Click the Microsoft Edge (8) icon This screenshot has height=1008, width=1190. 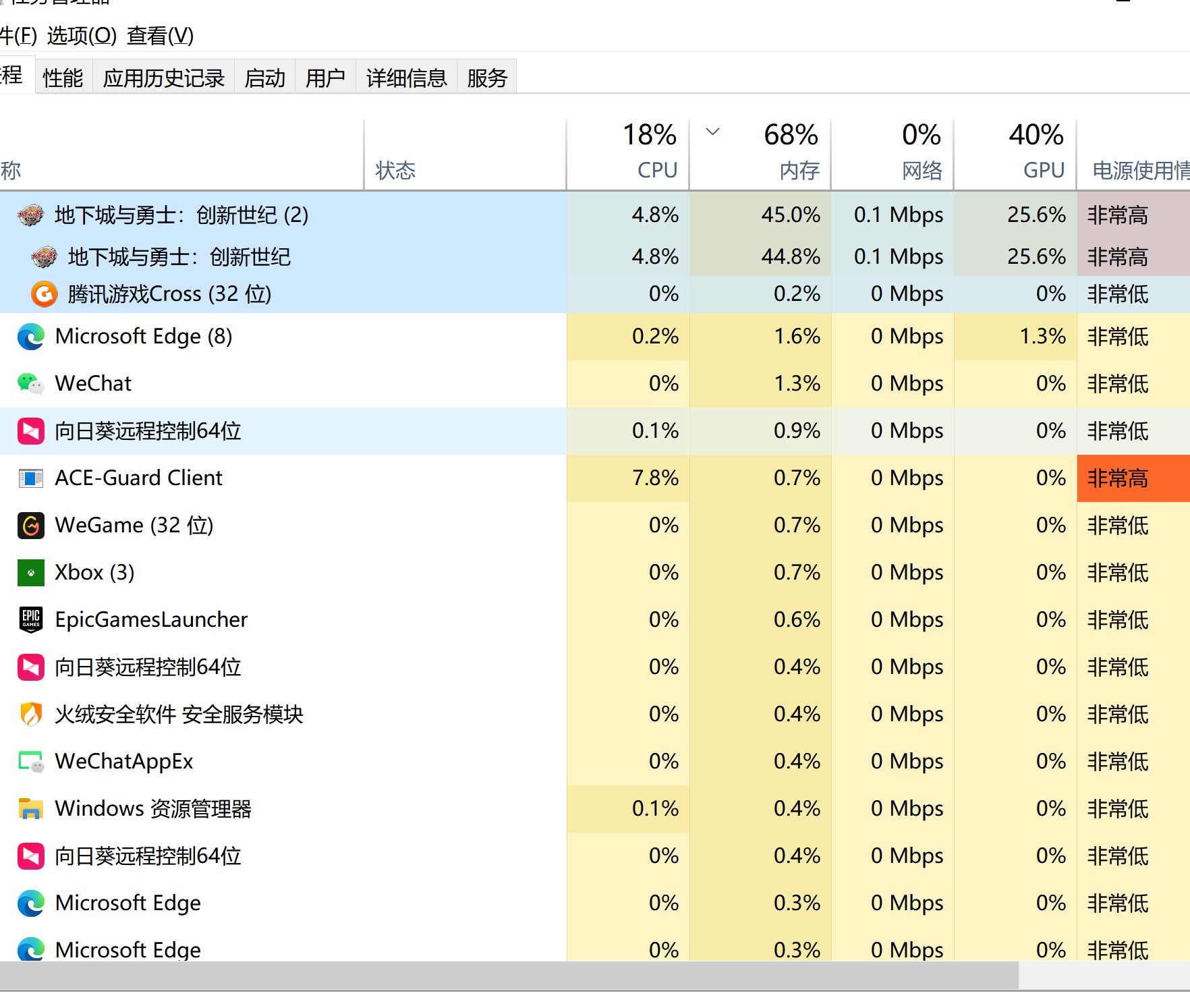click(x=30, y=336)
